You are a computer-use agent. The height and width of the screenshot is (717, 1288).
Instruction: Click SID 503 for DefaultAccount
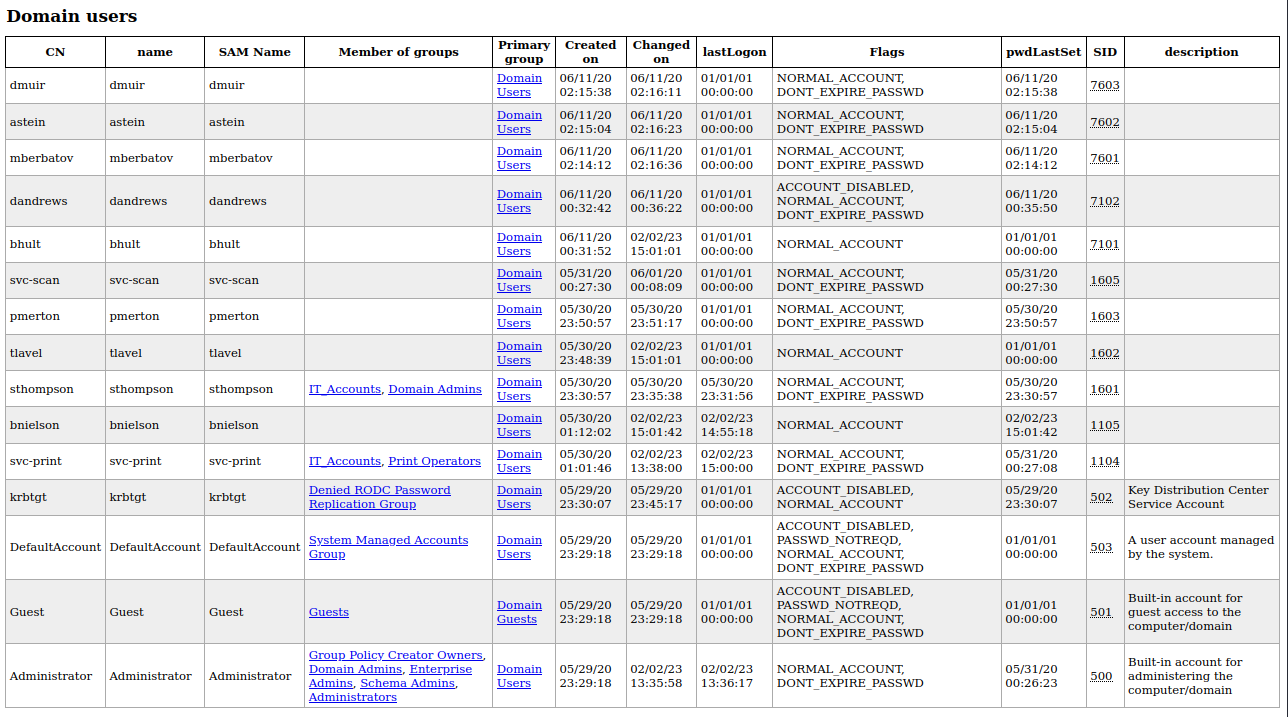click(x=1101, y=547)
